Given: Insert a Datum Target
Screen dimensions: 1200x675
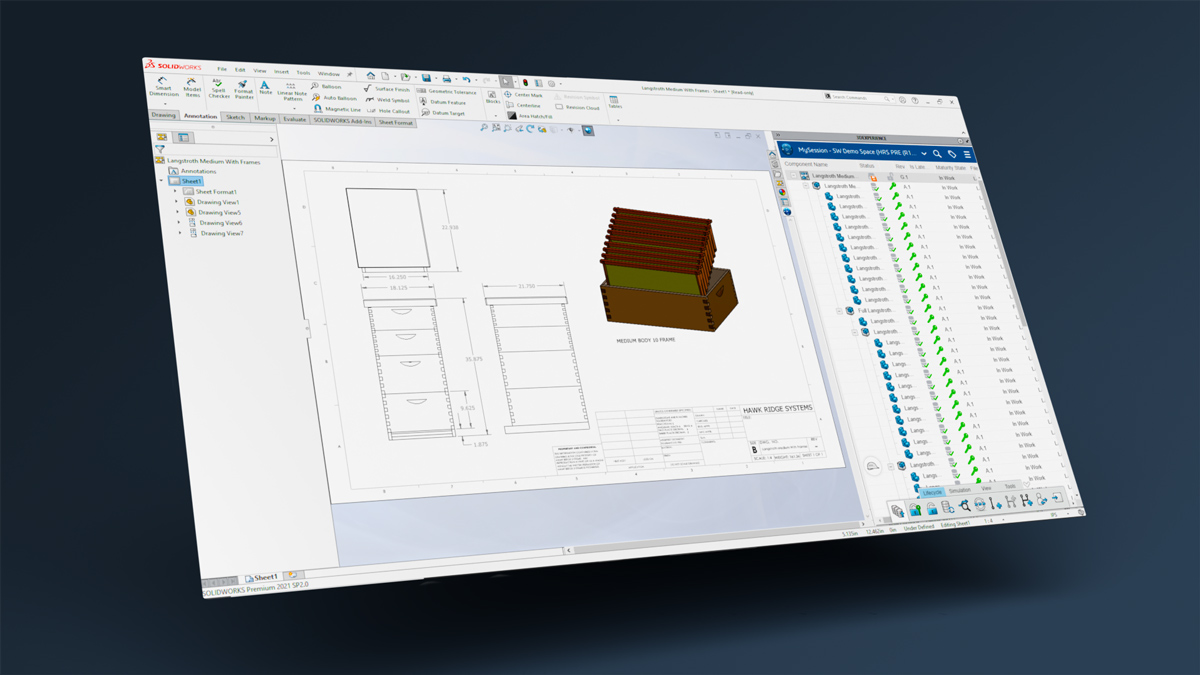Looking at the screenshot, I should coord(442,113).
